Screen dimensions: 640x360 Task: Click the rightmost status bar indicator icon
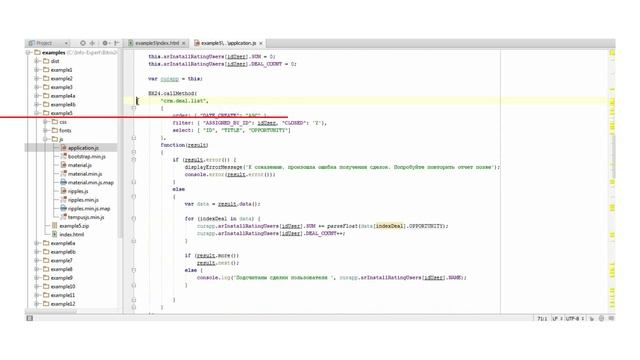pos(611,318)
